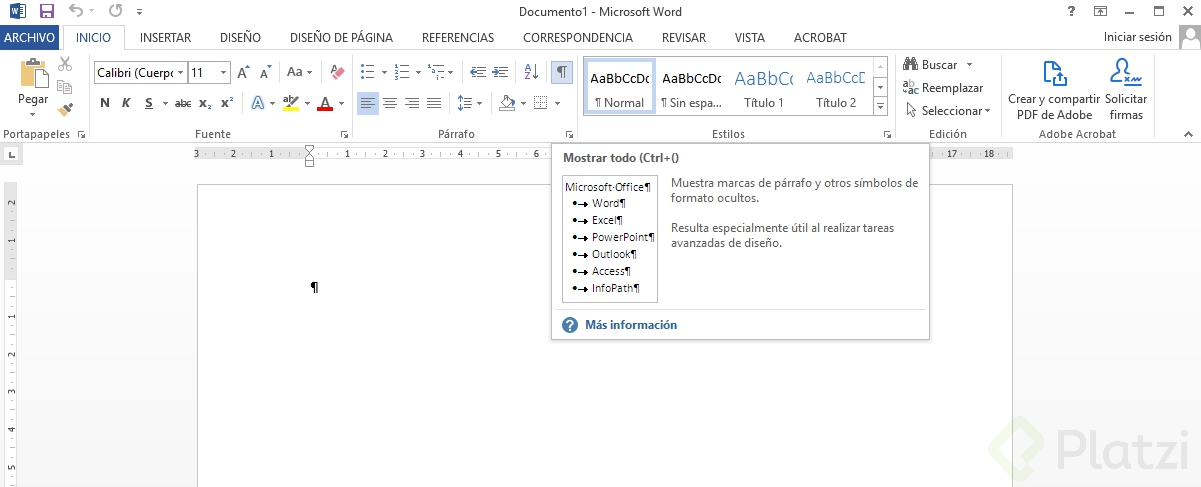This screenshot has height=487, width=1201.
Task: Click the Copy icon in Portapapeles
Action: point(65,87)
